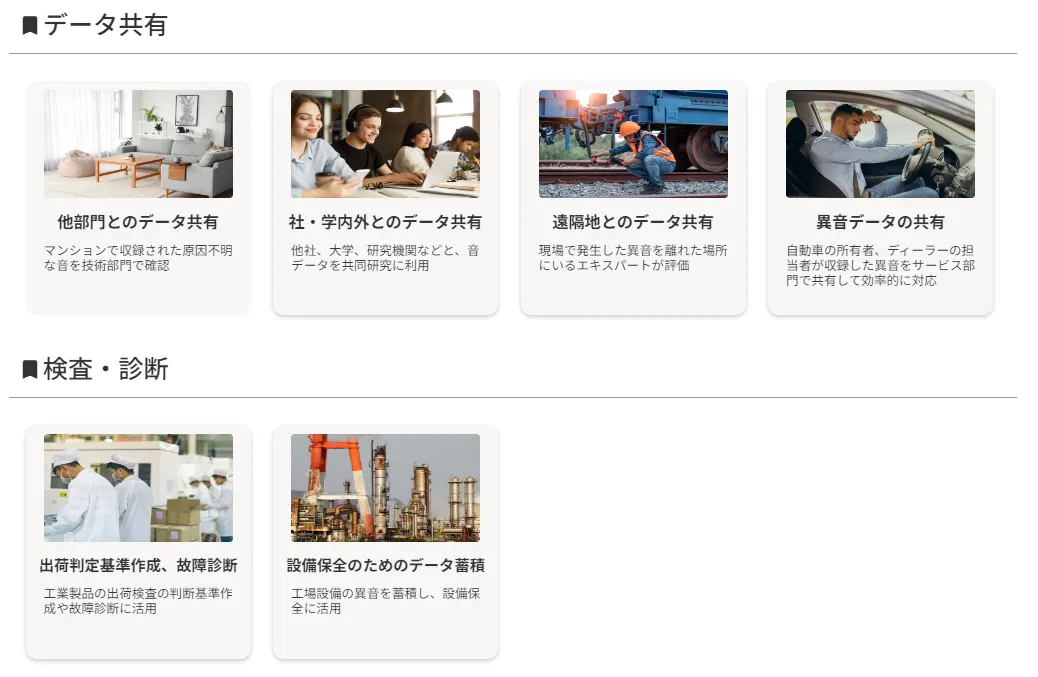Screen dimensions: 1038x677
Task: Select the students with headphones photo
Action: click(x=385, y=144)
